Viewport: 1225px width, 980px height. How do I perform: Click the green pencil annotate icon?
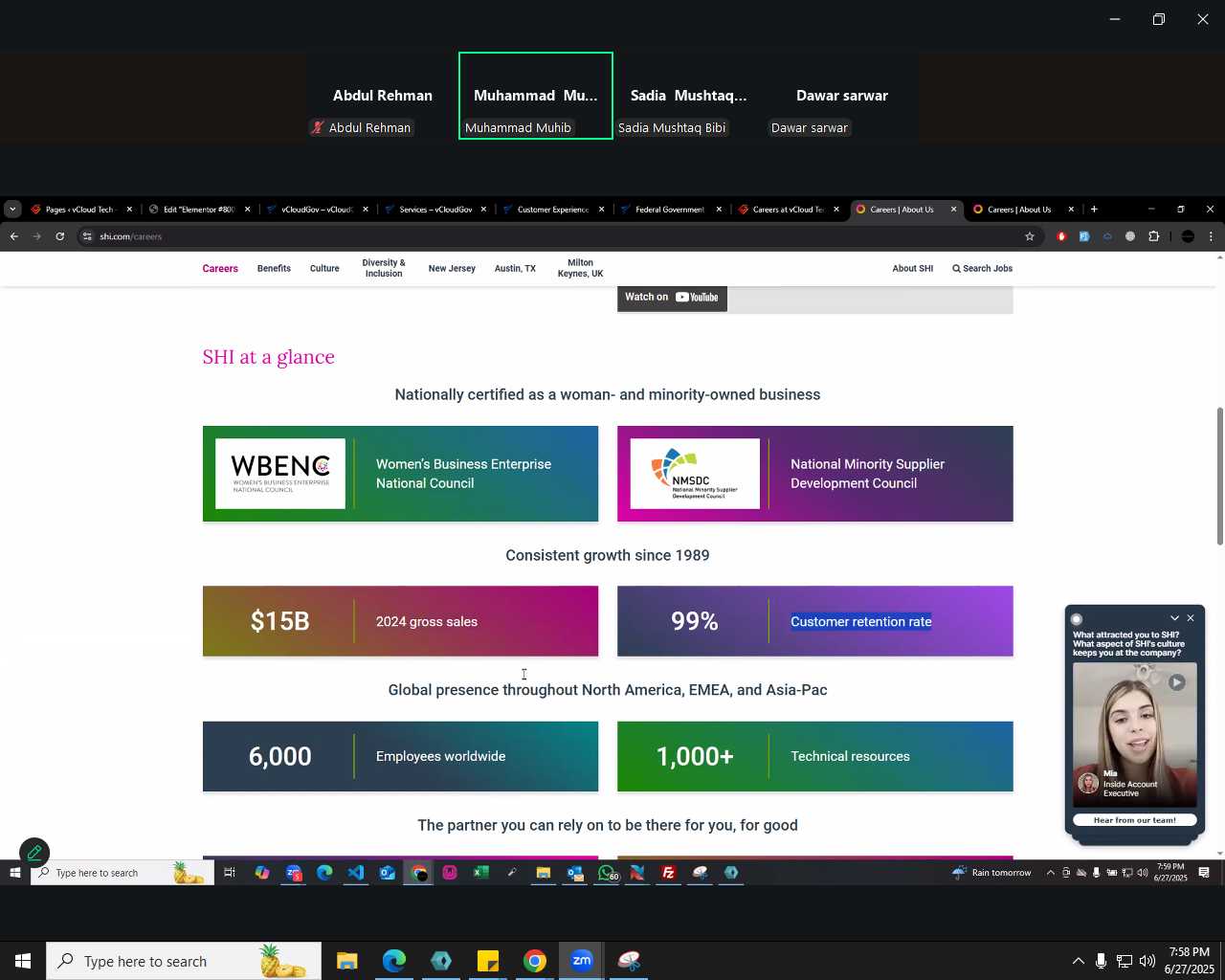34,853
